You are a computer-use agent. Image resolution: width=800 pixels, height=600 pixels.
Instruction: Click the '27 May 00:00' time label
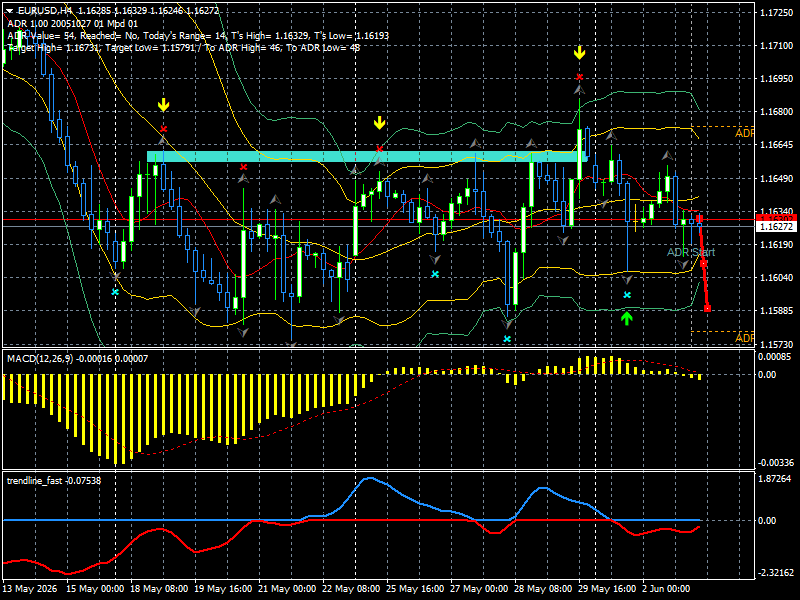click(480, 589)
